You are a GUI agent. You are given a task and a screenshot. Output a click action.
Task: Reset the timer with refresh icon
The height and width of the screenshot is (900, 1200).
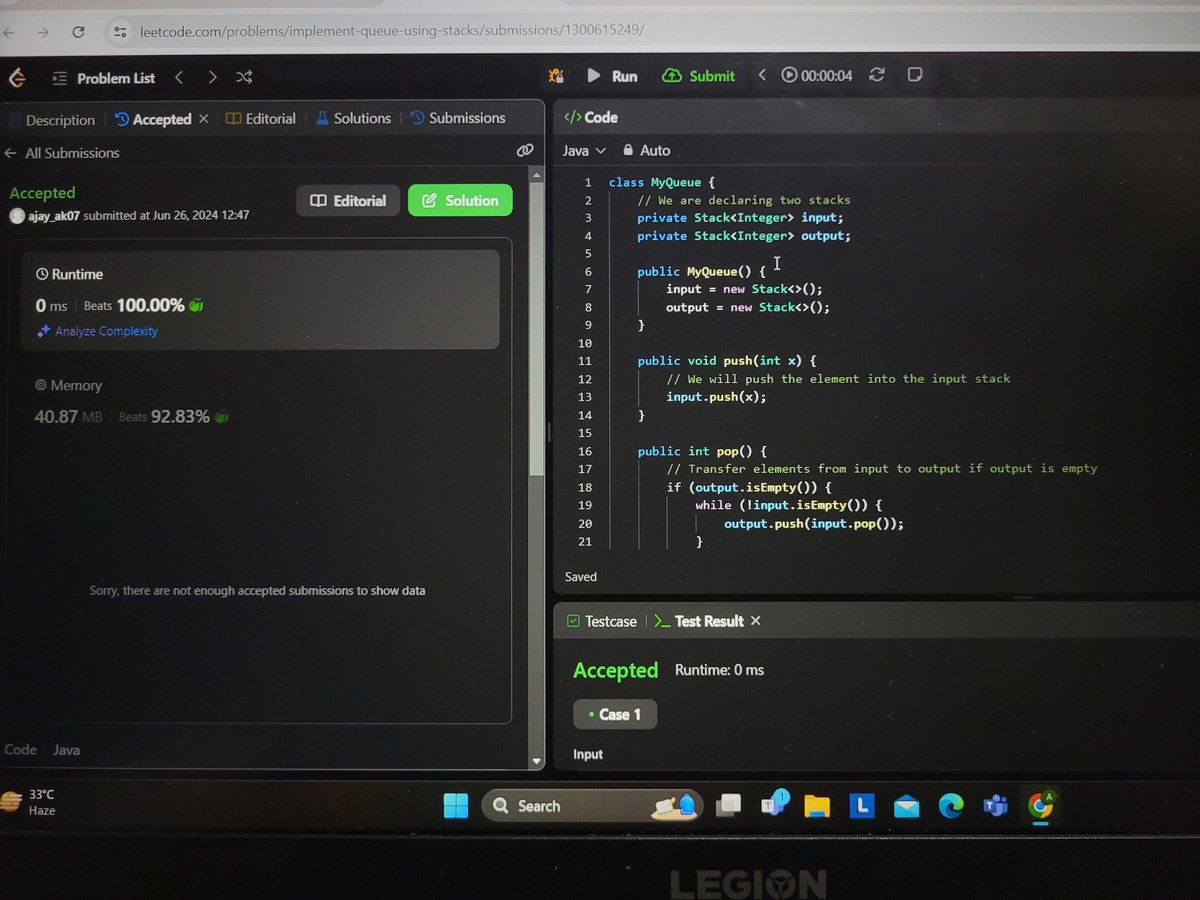pyautogui.click(x=877, y=75)
